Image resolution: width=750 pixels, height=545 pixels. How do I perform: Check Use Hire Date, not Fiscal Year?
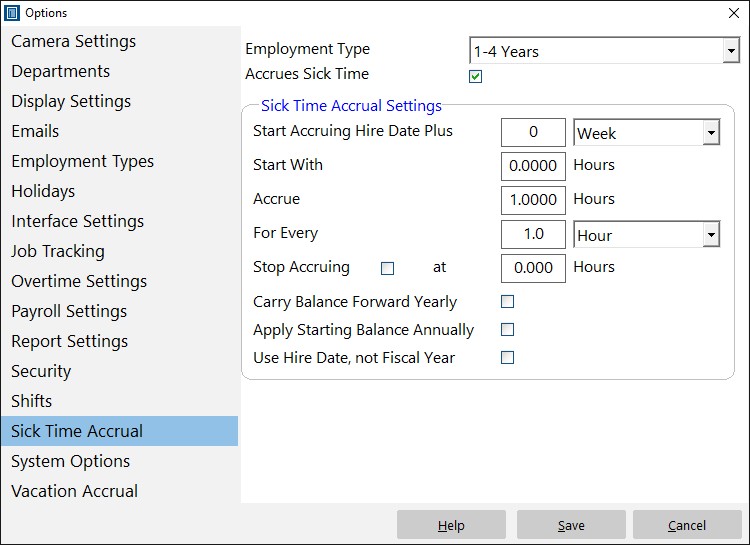[507, 357]
